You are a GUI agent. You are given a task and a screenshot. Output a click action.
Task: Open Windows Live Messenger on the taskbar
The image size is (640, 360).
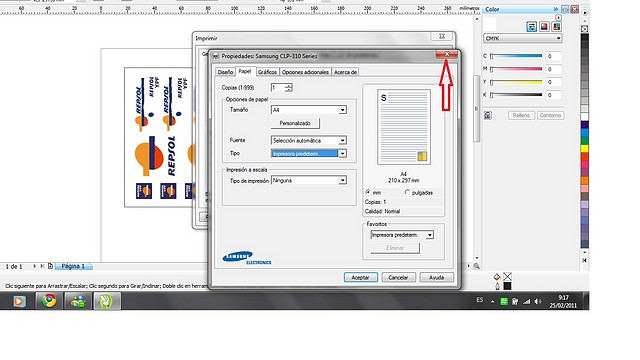click(x=78, y=302)
